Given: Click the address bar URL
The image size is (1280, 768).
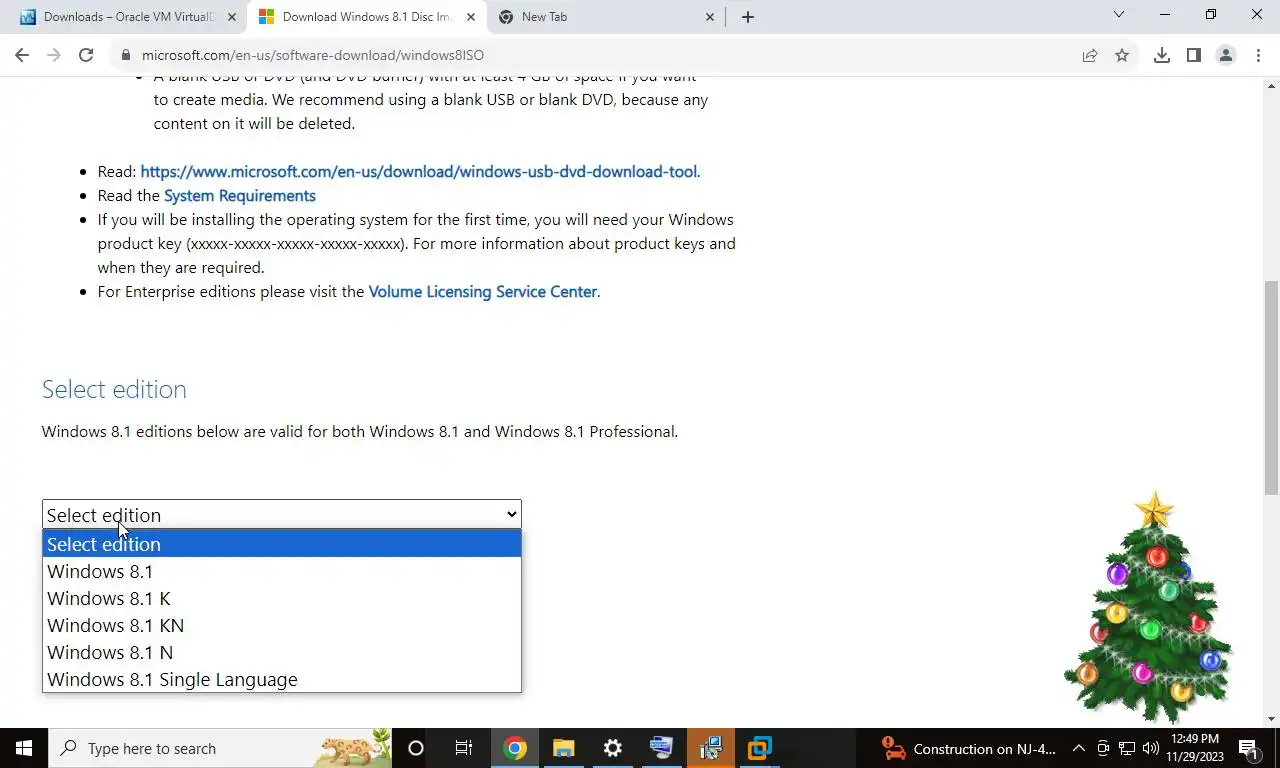Looking at the screenshot, I should 313,55.
